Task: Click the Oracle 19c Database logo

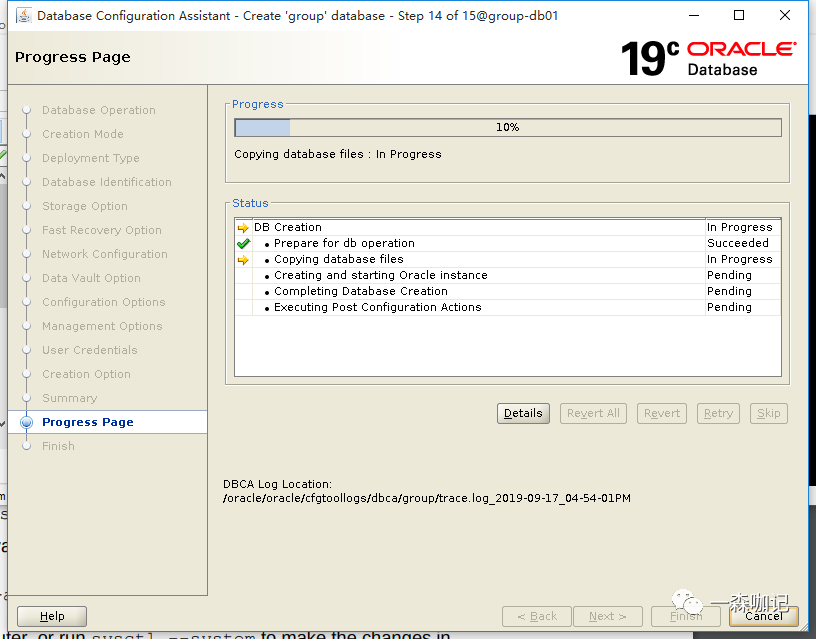Action: pos(708,58)
